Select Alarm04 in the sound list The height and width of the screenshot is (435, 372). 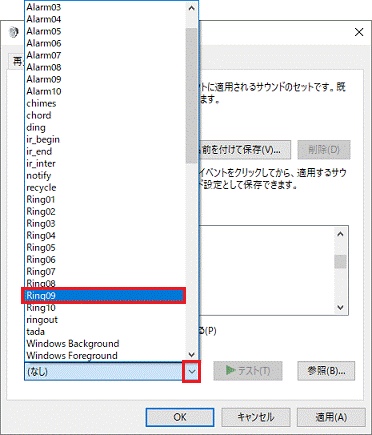105,19
